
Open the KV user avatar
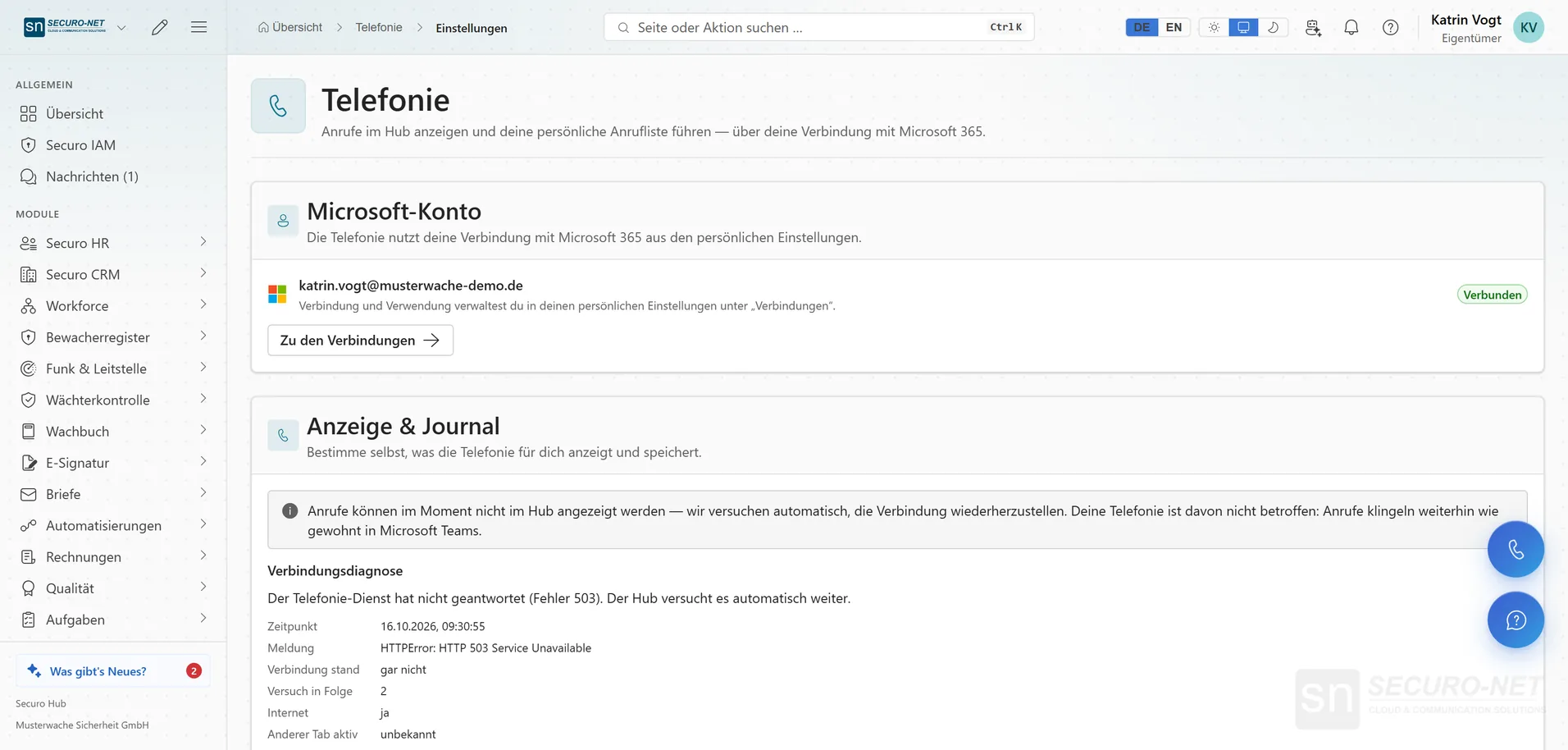click(1528, 27)
